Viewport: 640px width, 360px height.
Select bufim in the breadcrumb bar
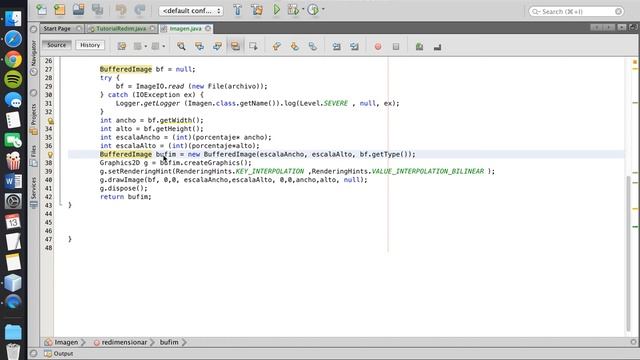[169, 342]
